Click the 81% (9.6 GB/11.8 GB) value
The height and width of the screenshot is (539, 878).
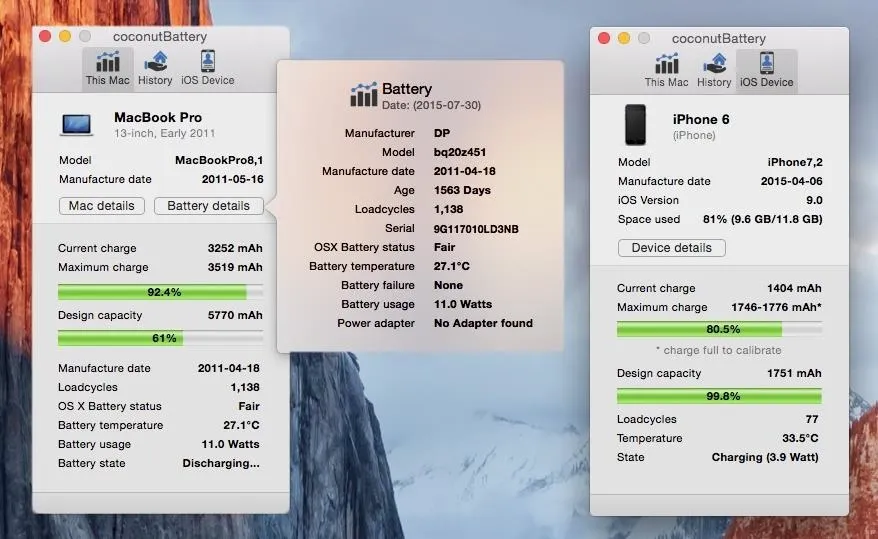tap(763, 219)
